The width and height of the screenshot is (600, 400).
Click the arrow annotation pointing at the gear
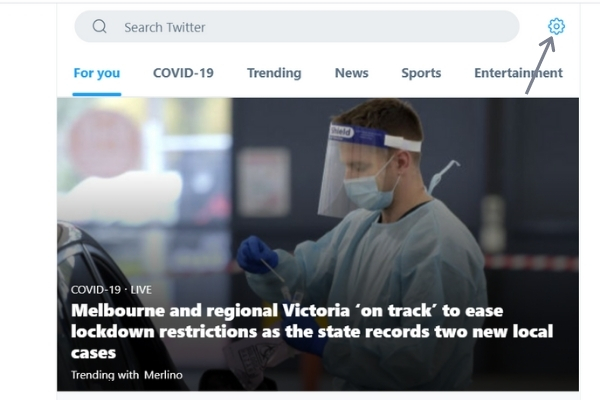540,65
